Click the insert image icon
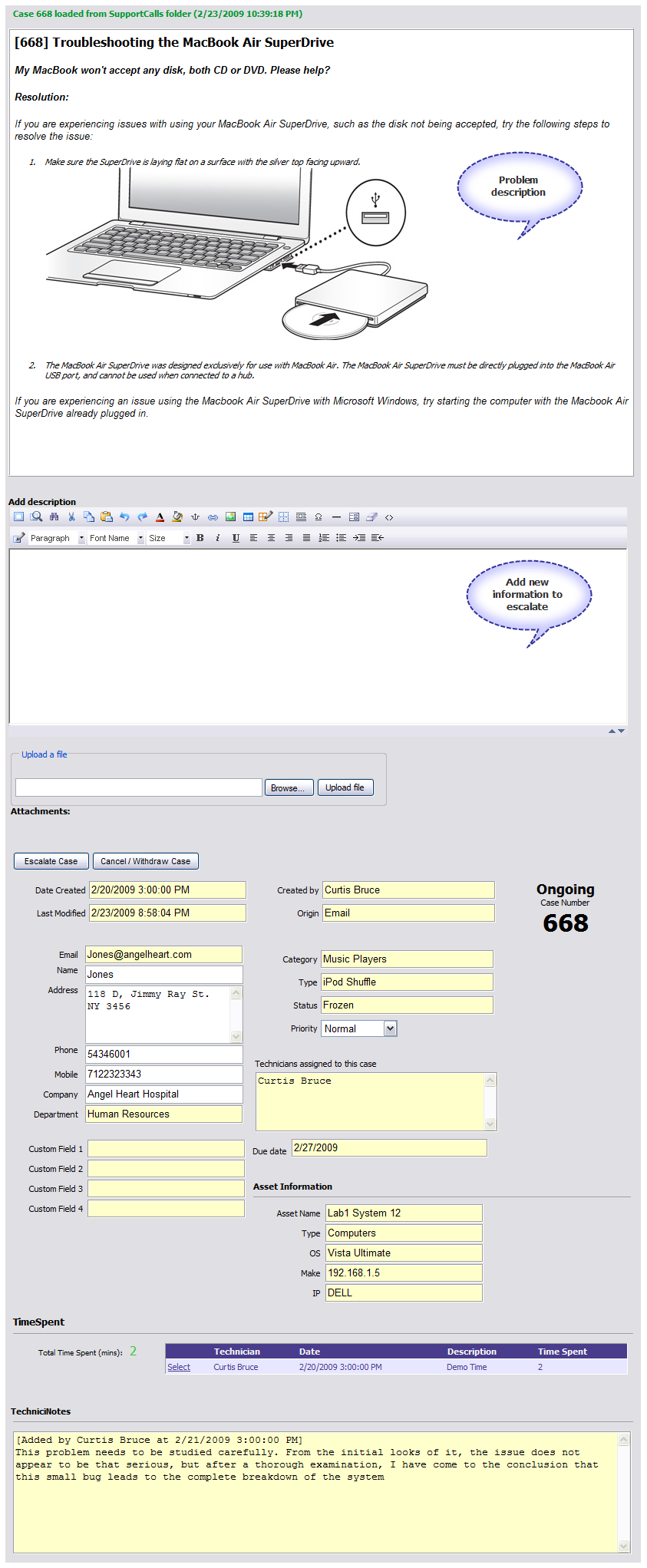Viewport: 647px width, 1568px height. click(x=230, y=517)
